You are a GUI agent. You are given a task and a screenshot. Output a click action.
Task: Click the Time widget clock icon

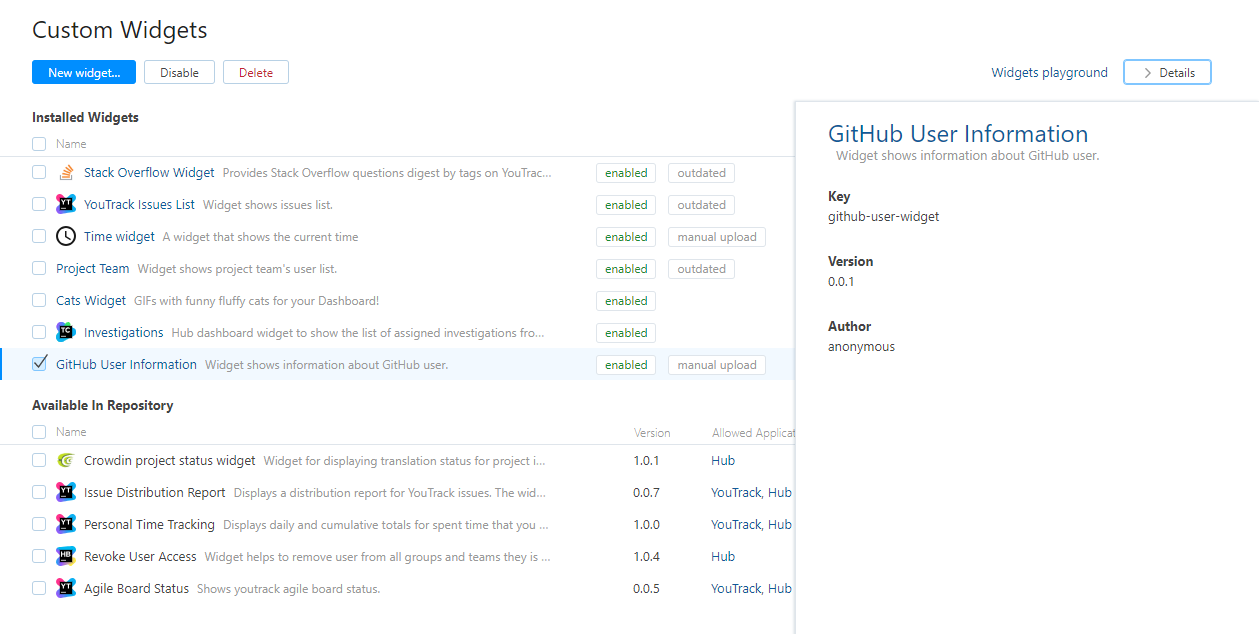(x=66, y=237)
